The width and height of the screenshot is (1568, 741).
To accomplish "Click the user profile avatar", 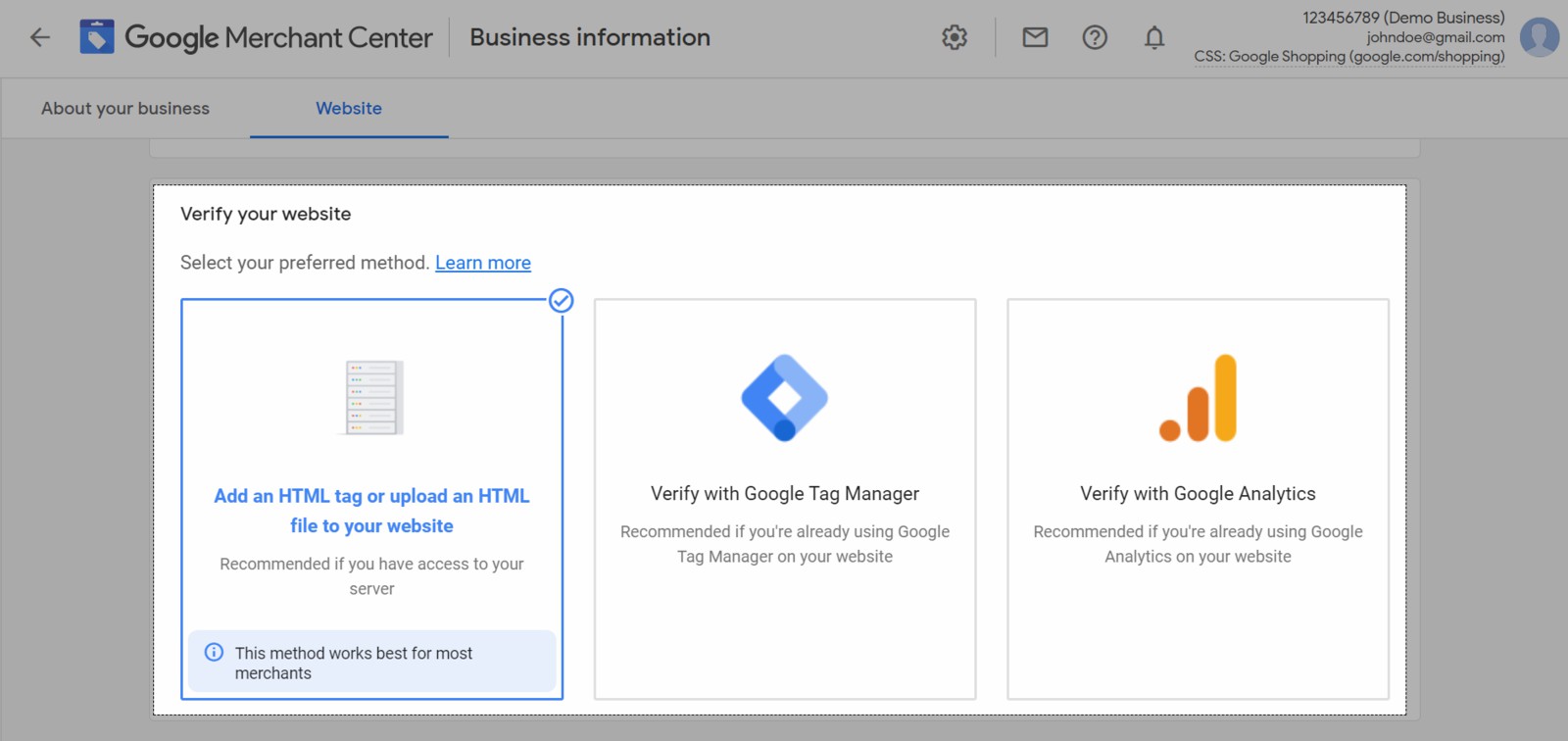I will tap(1539, 37).
